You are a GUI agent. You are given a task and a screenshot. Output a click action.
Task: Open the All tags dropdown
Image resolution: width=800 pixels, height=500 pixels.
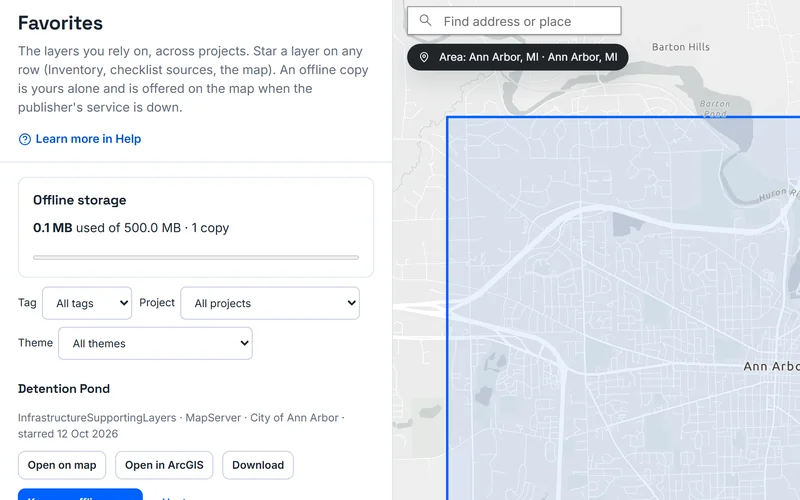point(87,303)
